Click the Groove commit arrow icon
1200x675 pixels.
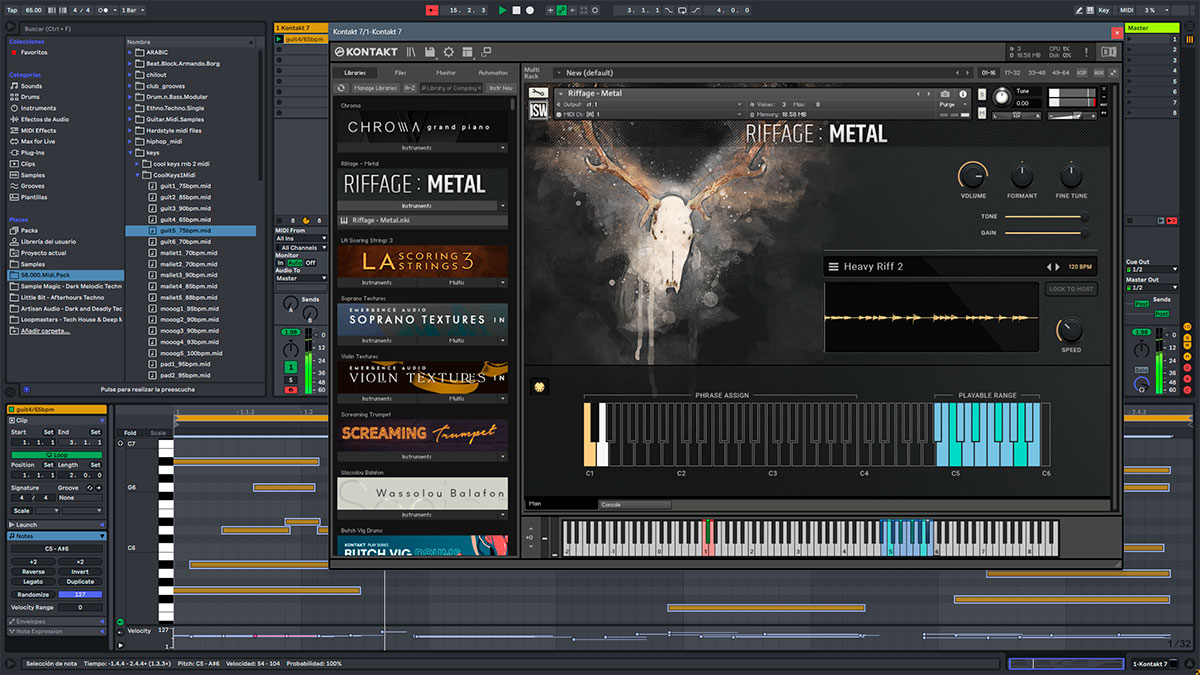[99, 488]
